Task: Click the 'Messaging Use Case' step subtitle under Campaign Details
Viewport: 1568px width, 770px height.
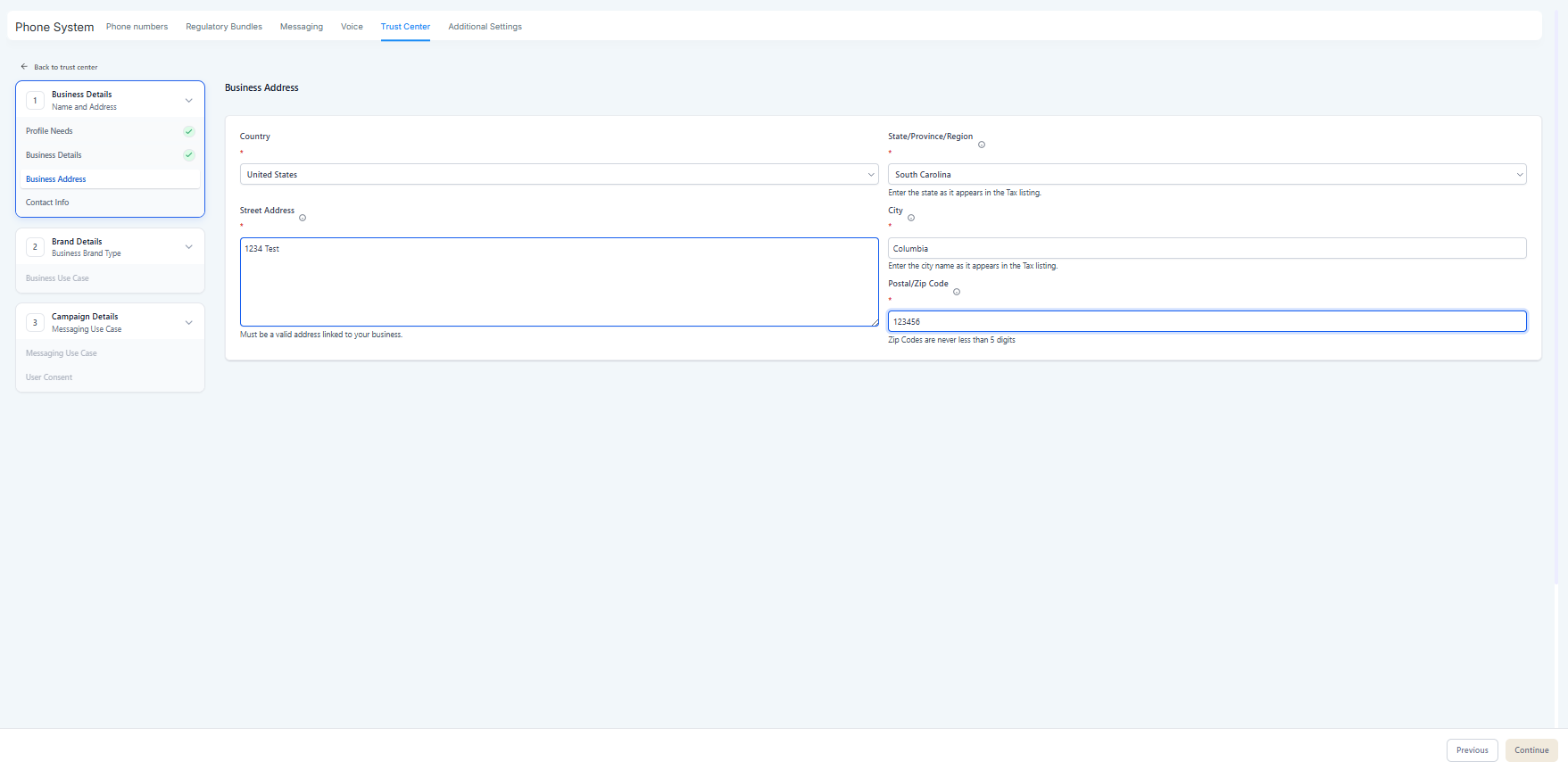Action: pyautogui.click(x=87, y=329)
